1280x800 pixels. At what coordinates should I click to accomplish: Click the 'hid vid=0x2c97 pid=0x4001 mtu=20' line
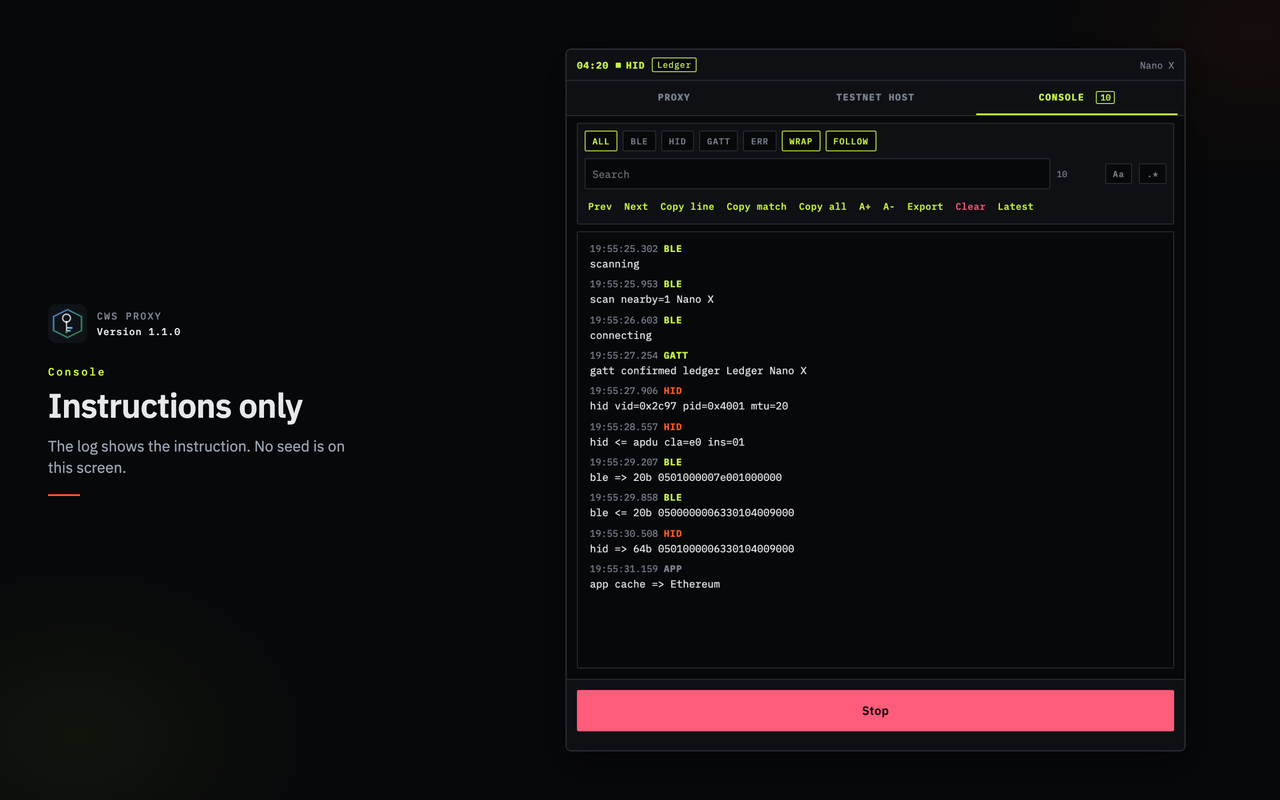pyautogui.click(x=689, y=406)
